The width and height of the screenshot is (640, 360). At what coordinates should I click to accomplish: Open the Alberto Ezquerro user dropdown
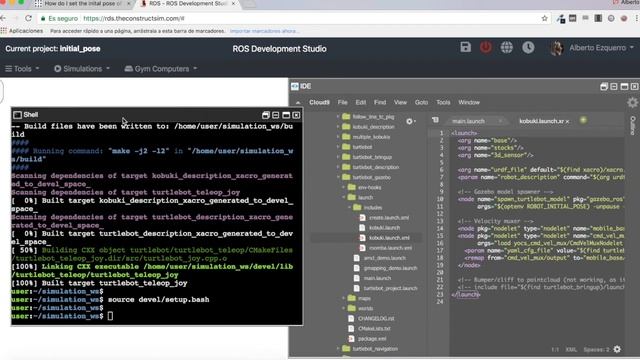[x=593, y=48]
